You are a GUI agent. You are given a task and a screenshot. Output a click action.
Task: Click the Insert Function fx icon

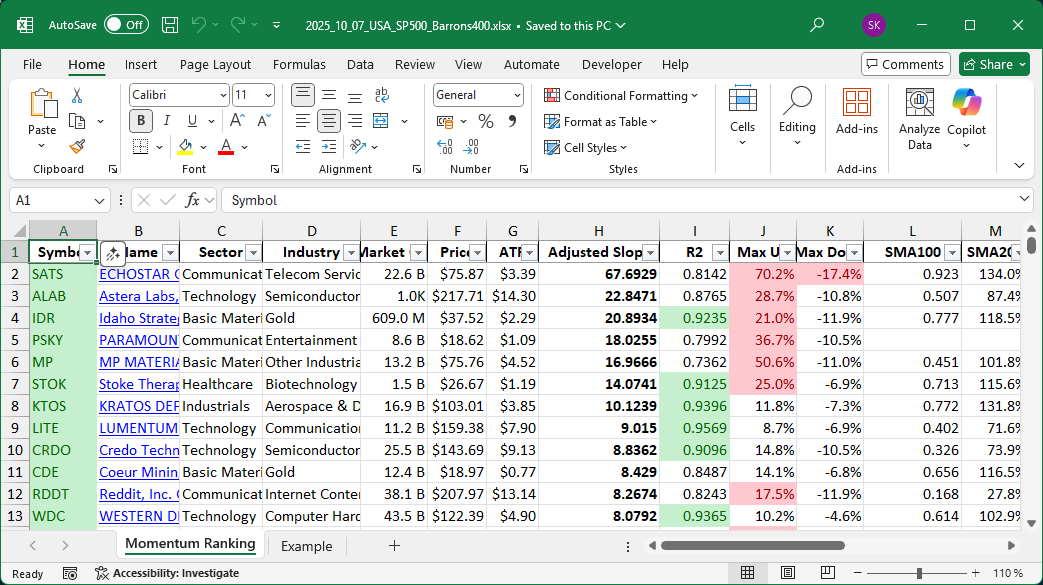(x=194, y=200)
